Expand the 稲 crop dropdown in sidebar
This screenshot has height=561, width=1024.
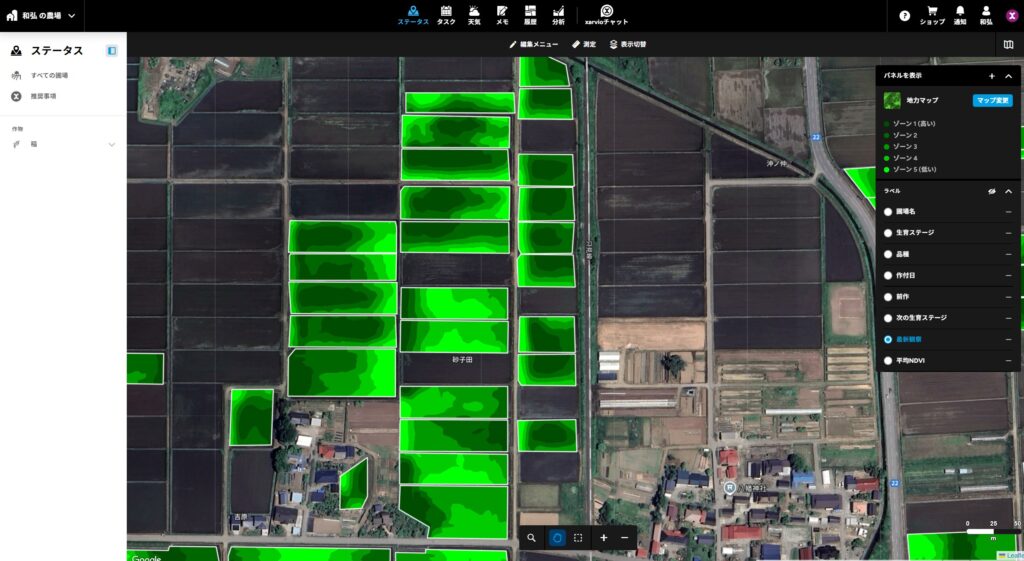click(112, 145)
